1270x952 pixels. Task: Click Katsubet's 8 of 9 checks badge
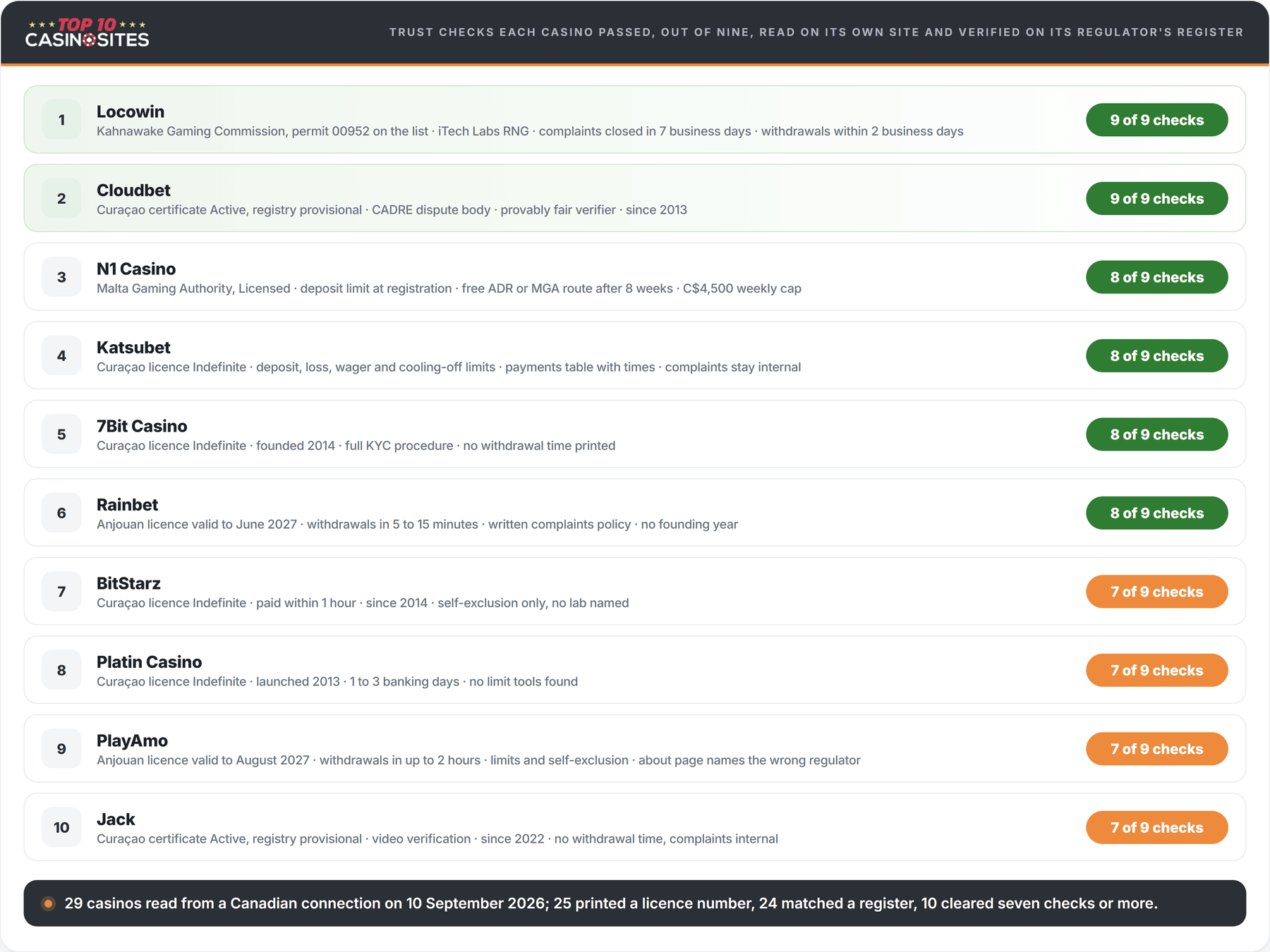pyautogui.click(x=1157, y=356)
